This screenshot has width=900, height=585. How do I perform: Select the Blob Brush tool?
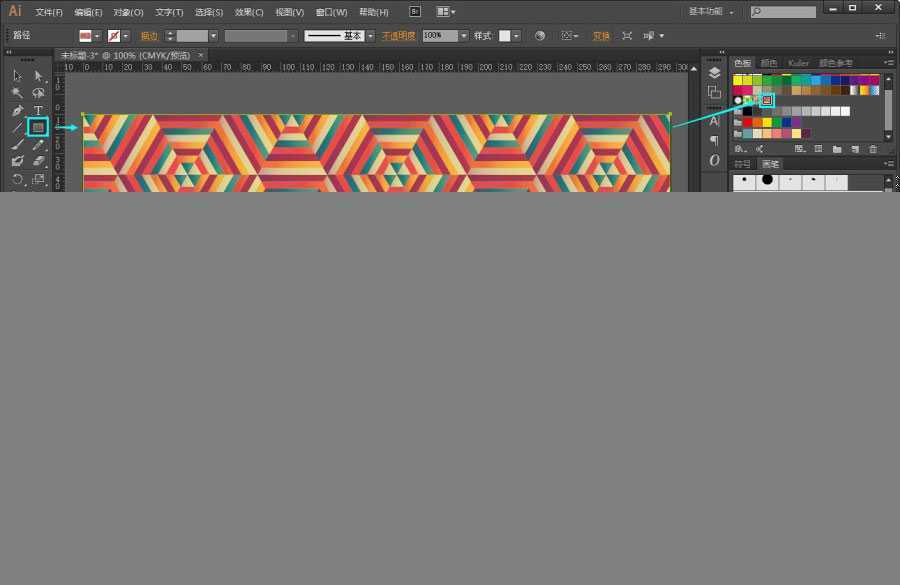17,162
